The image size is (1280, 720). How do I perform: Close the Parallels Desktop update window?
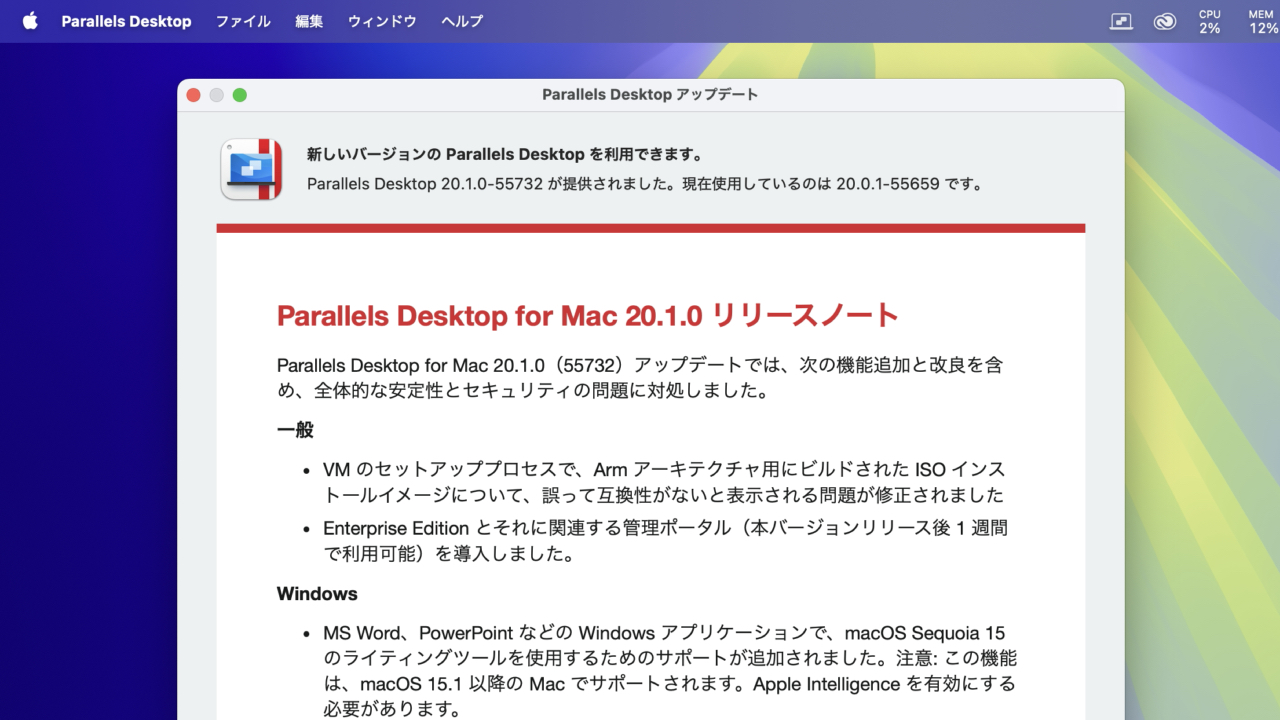(x=193, y=95)
